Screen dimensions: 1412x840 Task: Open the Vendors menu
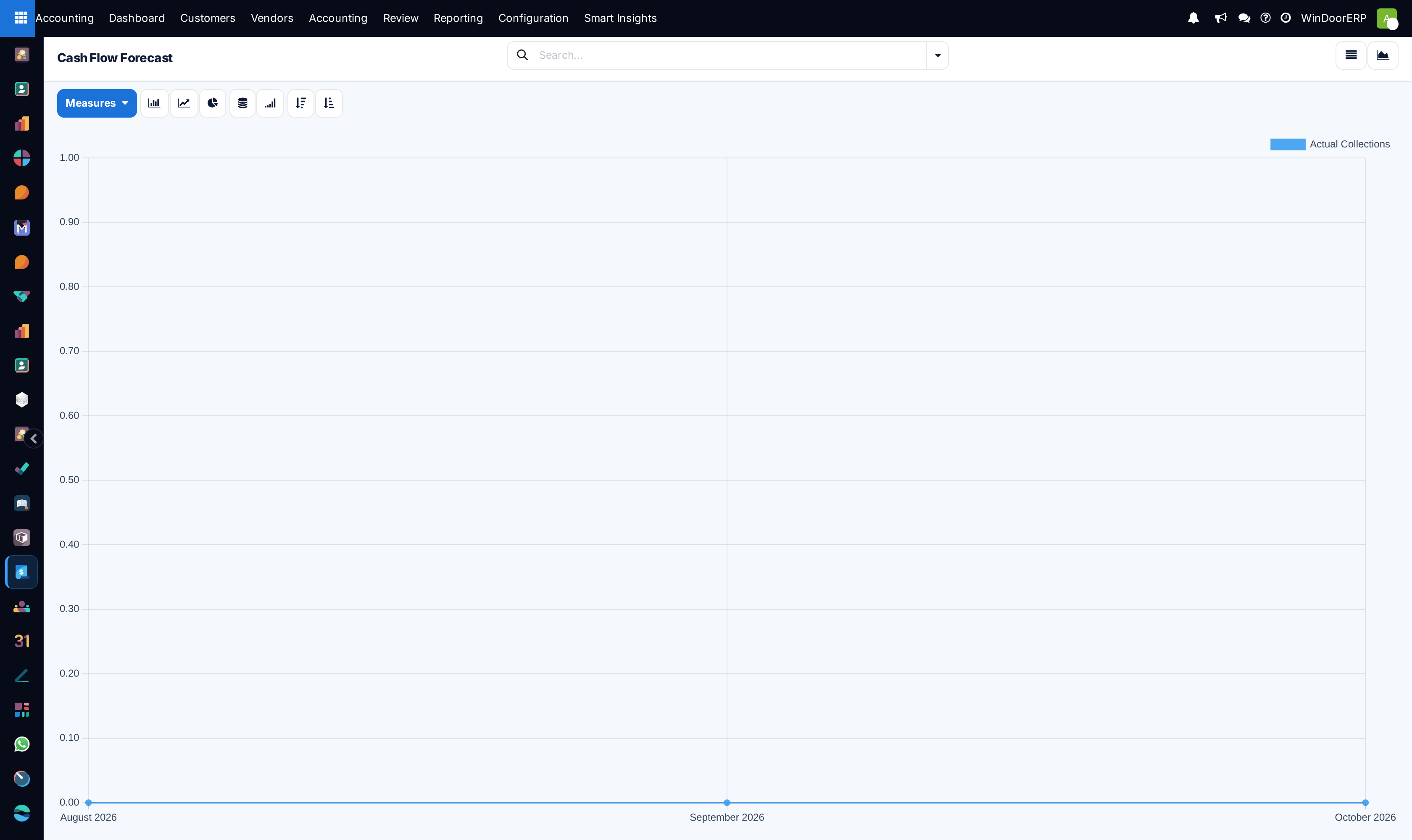(x=272, y=18)
